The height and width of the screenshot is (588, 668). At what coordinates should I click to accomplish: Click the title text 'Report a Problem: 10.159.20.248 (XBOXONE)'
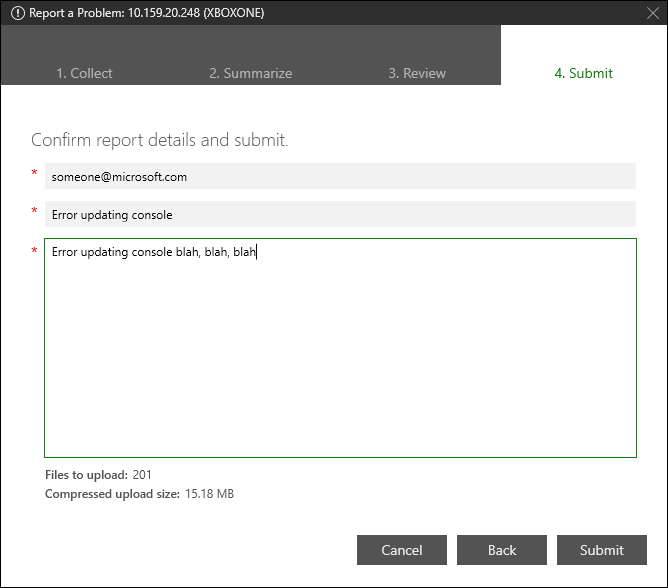pyautogui.click(x=147, y=13)
